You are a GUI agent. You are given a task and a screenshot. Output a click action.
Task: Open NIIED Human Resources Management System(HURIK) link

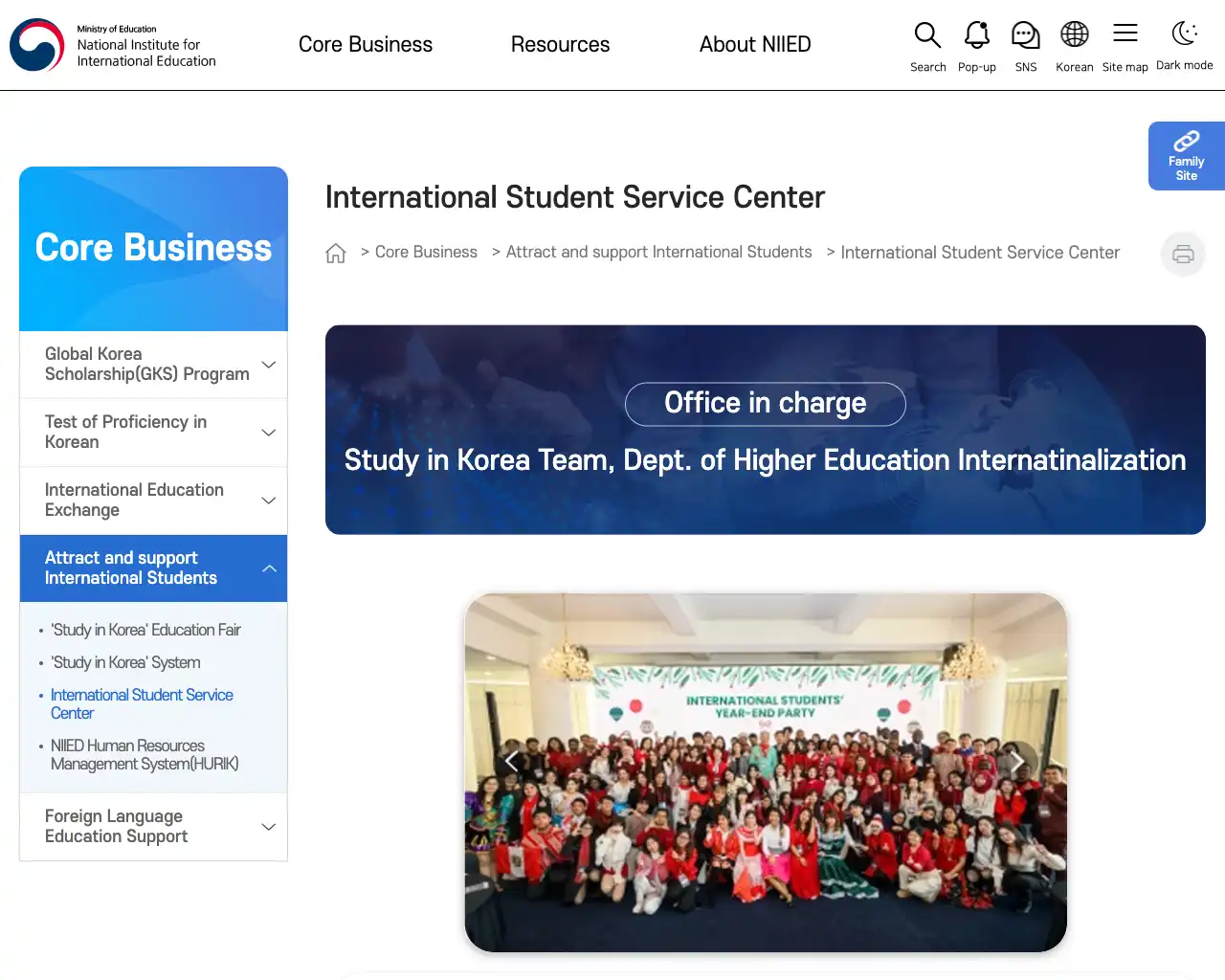[145, 755]
